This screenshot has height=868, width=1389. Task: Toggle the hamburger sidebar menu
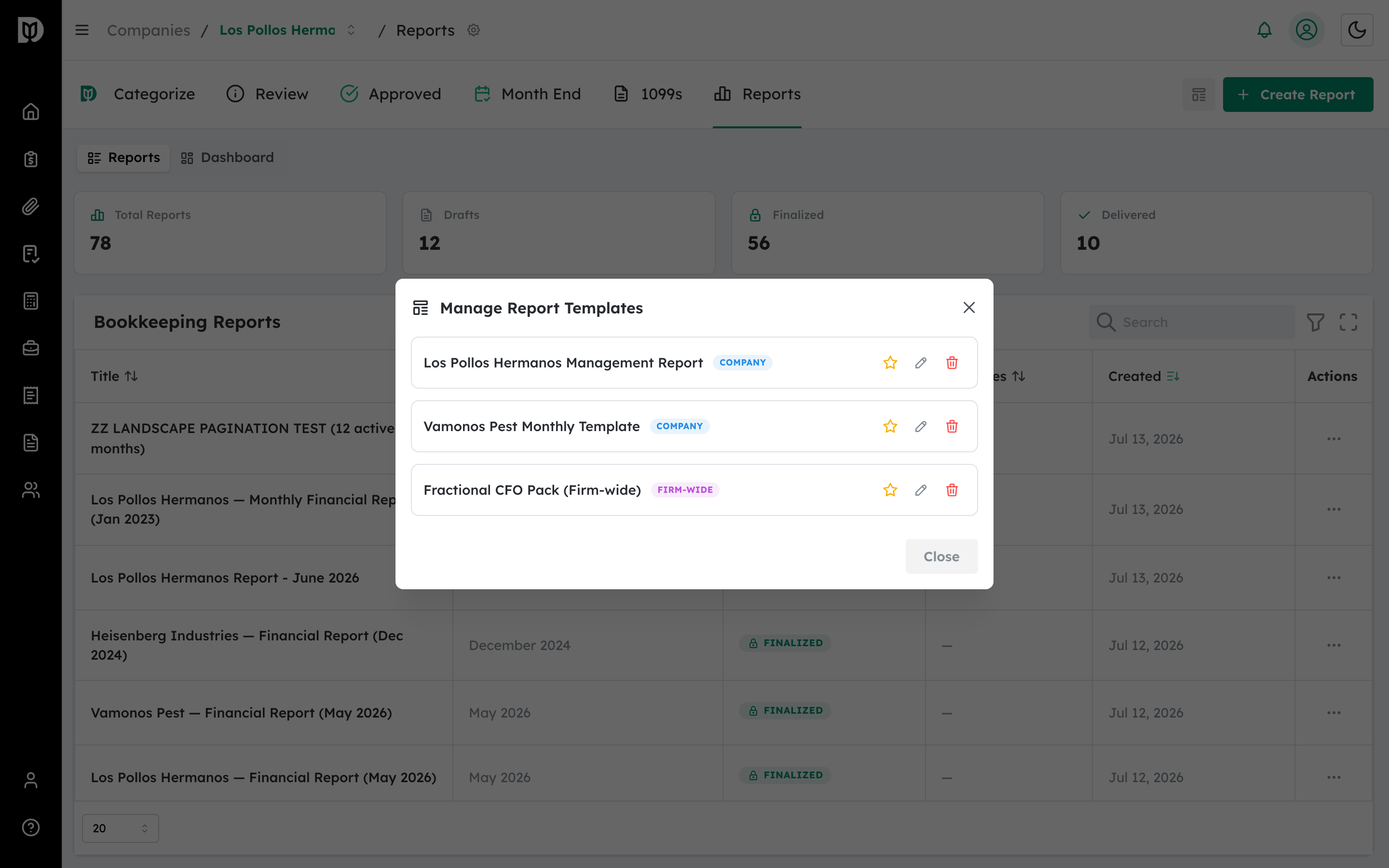click(82, 30)
